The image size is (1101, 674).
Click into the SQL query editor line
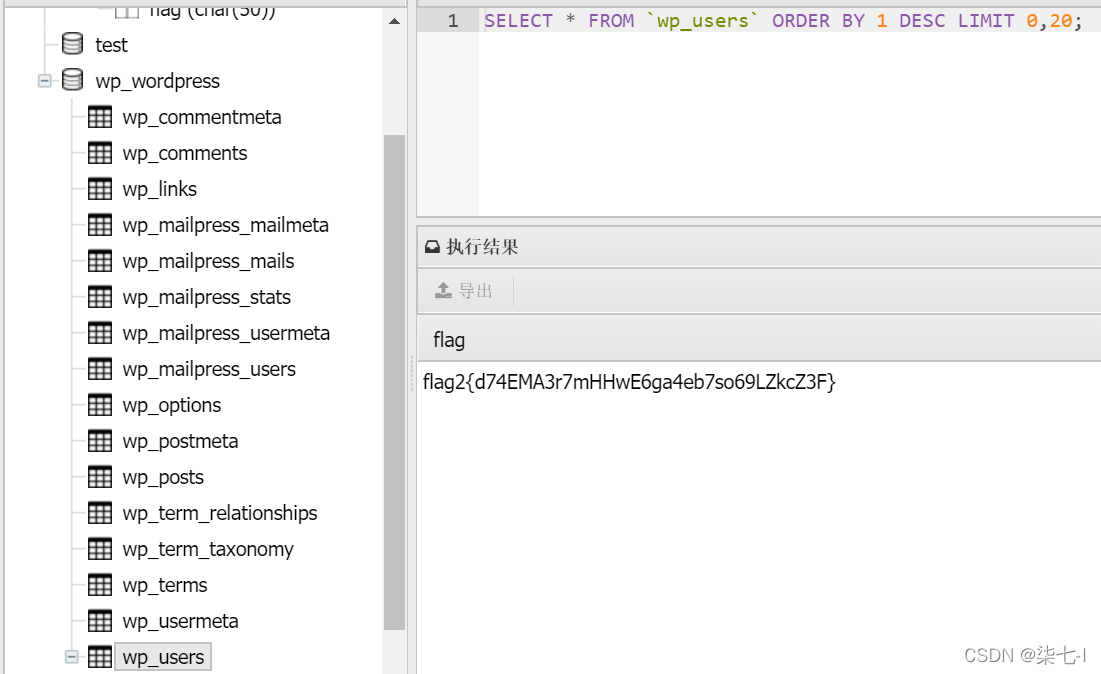pos(783,21)
